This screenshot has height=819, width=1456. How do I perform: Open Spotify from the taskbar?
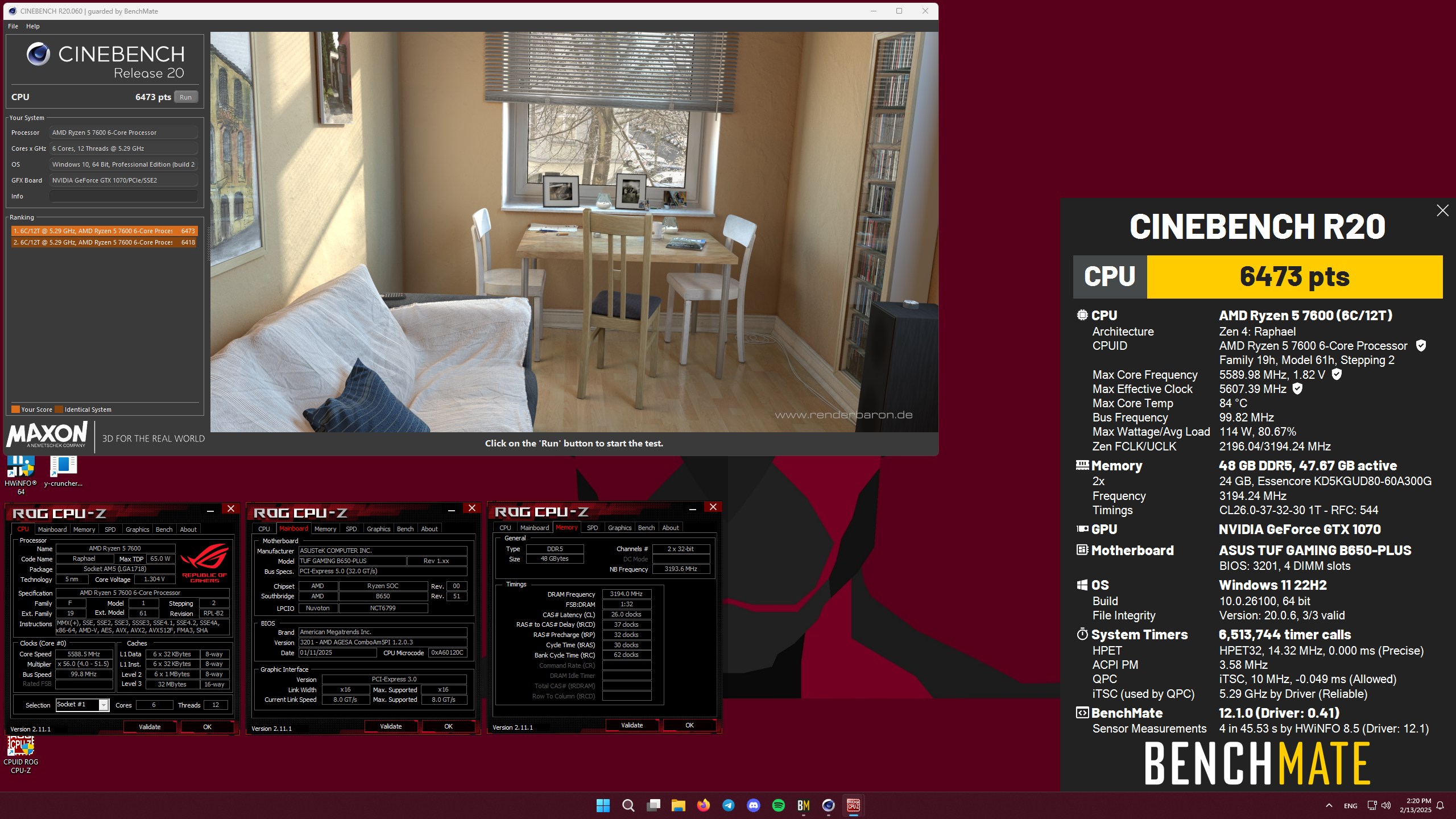[x=778, y=805]
